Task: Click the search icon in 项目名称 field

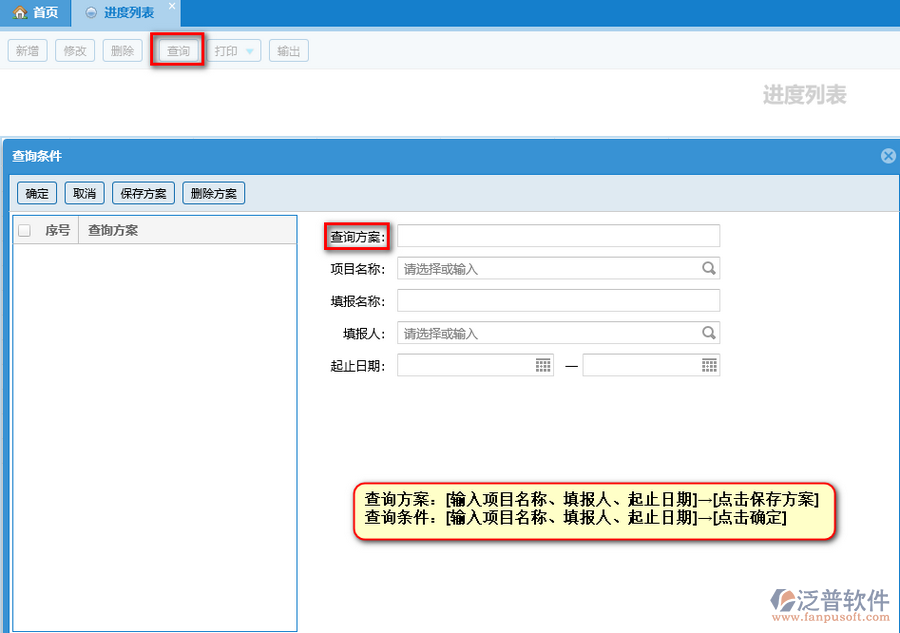Action: coord(708,268)
